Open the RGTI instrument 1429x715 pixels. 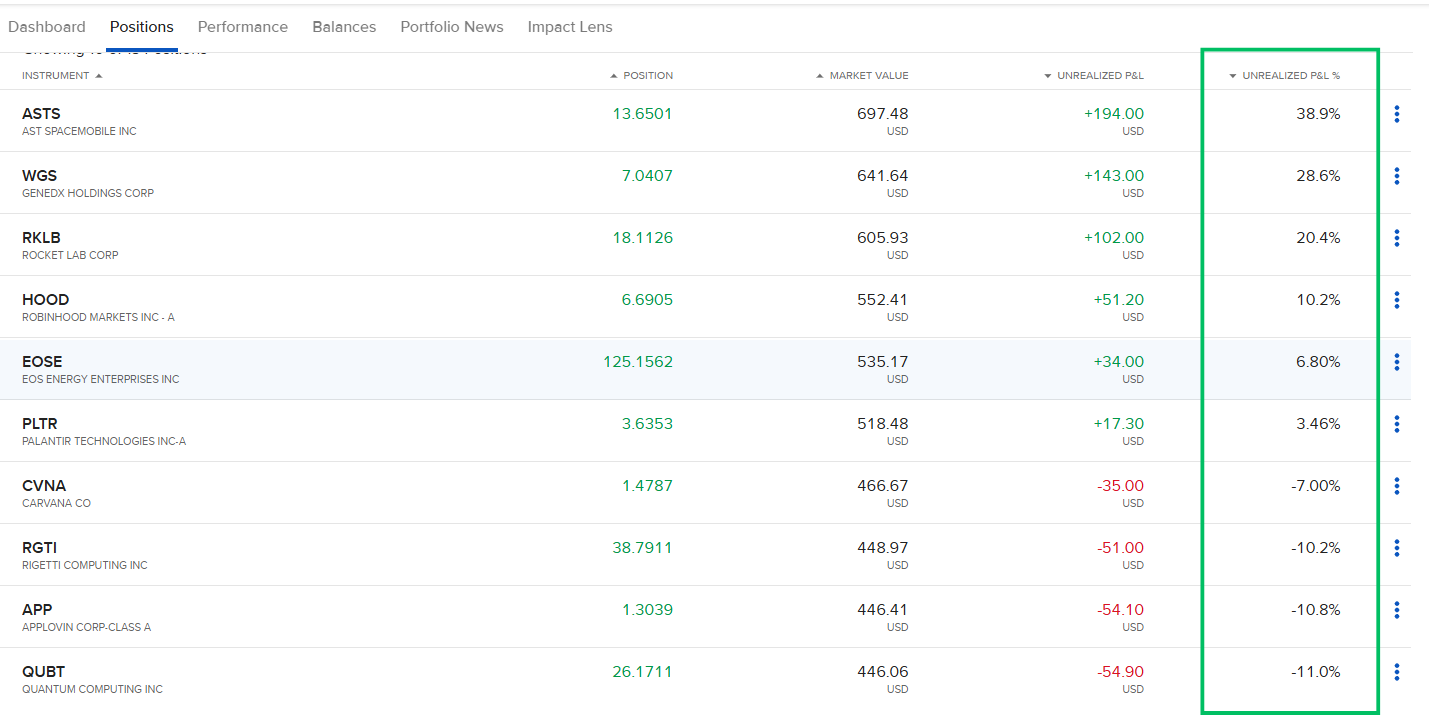[x=39, y=548]
